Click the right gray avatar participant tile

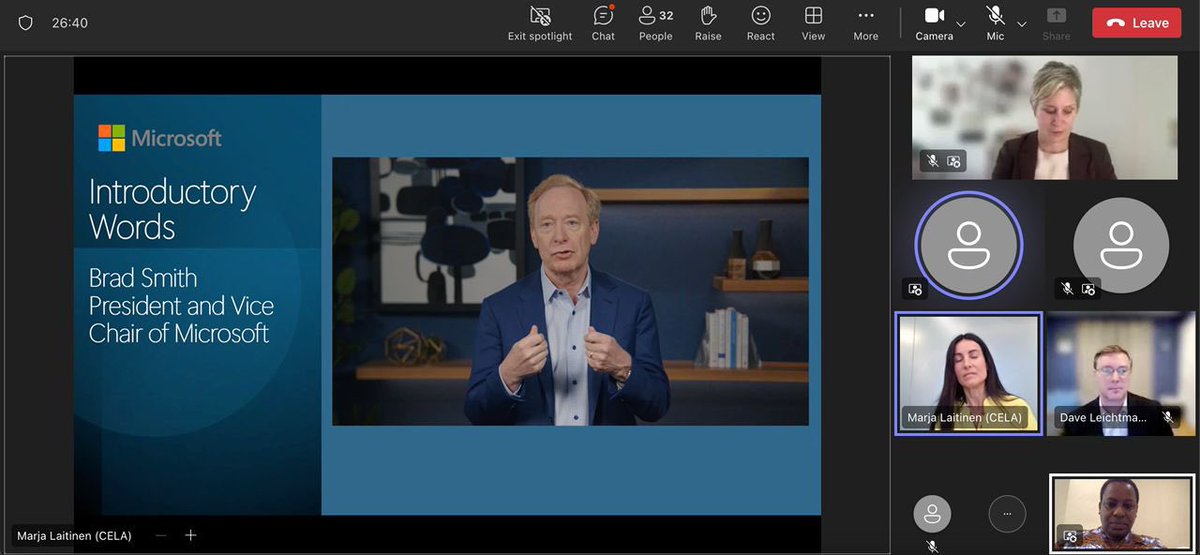click(x=1121, y=245)
